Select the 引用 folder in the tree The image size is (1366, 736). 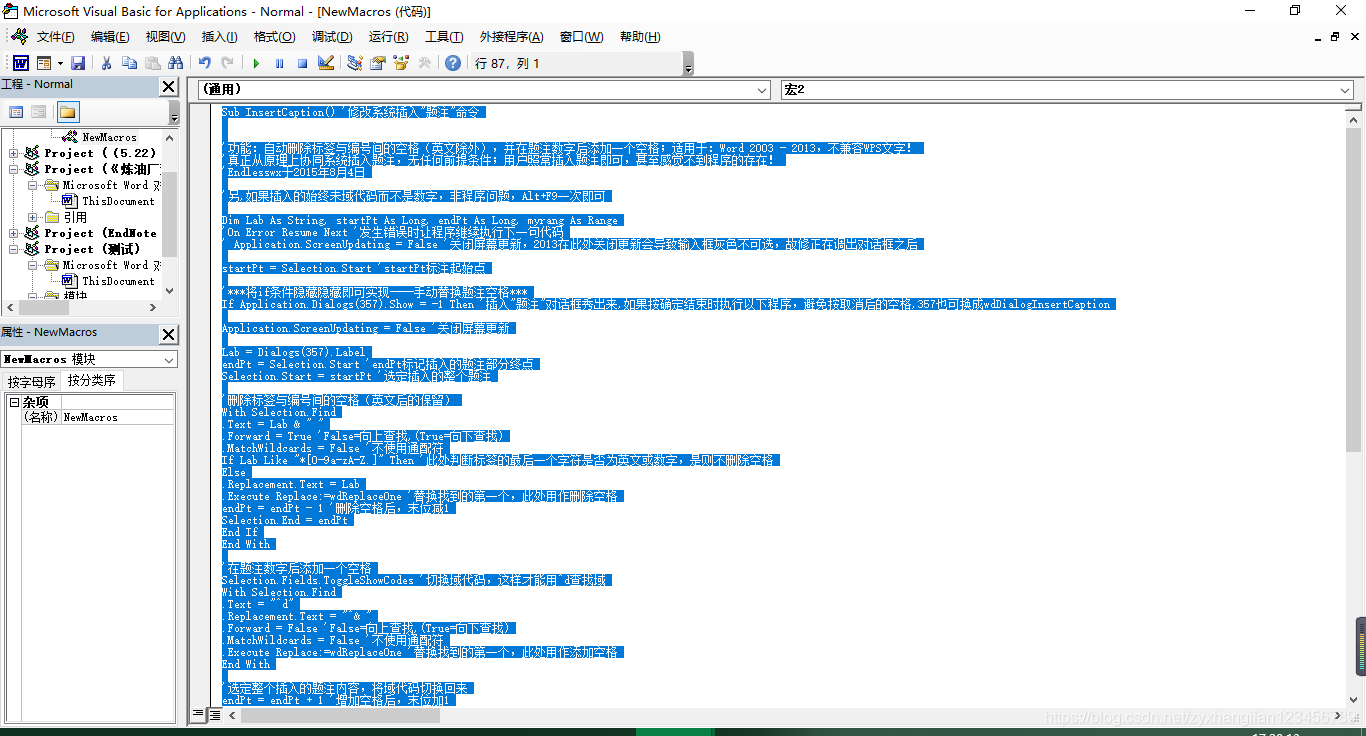pyautogui.click(x=75, y=217)
